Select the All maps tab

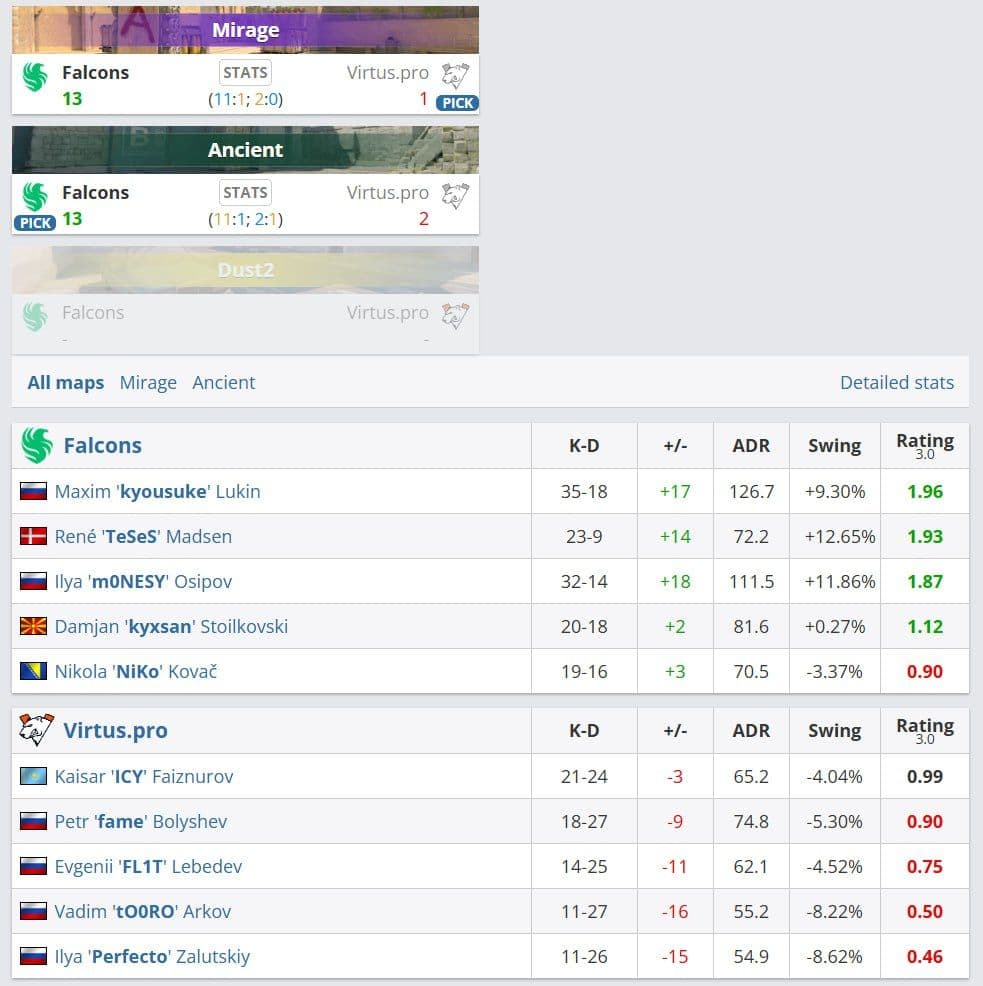pos(65,382)
